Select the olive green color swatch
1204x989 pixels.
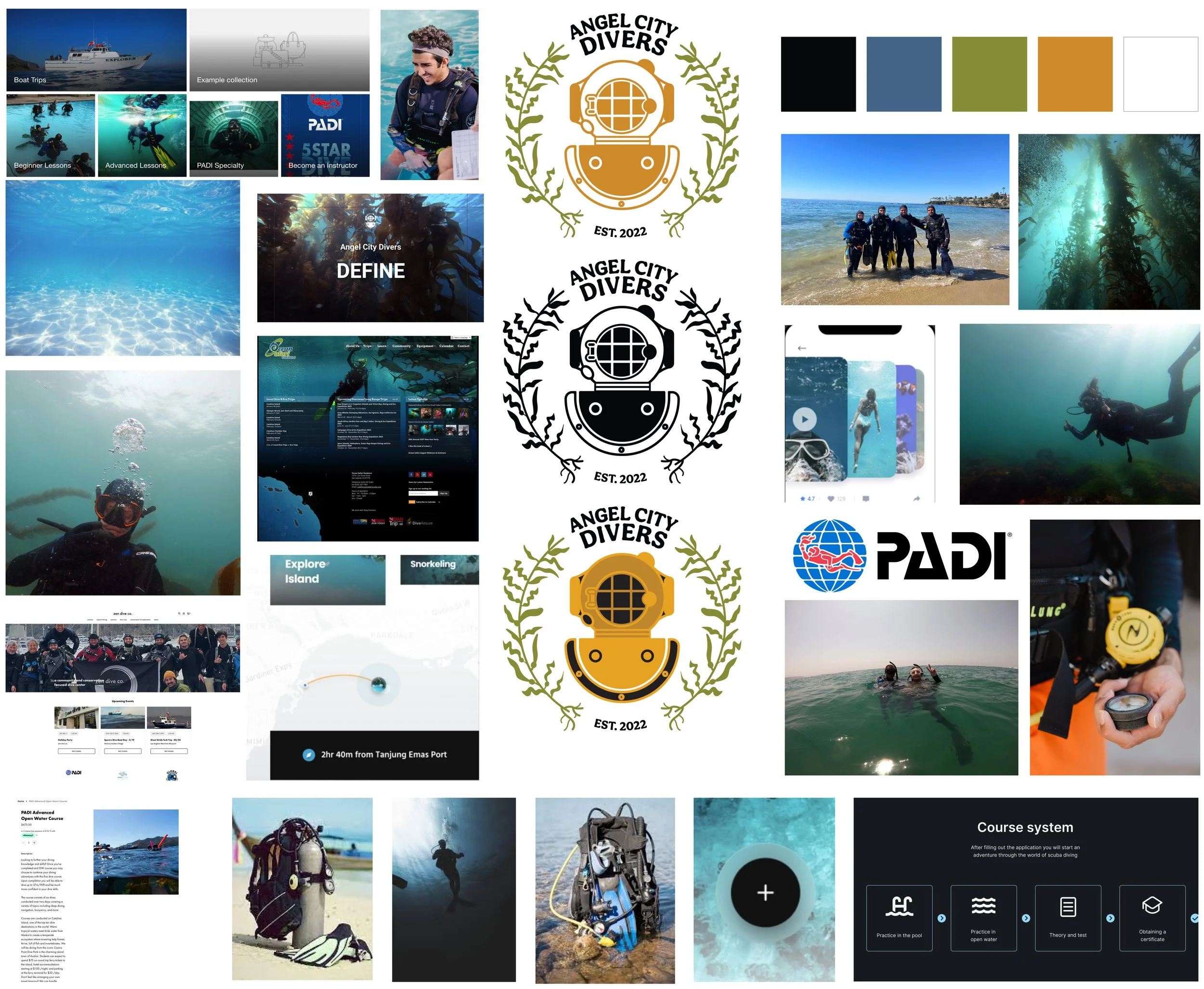pos(989,74)
